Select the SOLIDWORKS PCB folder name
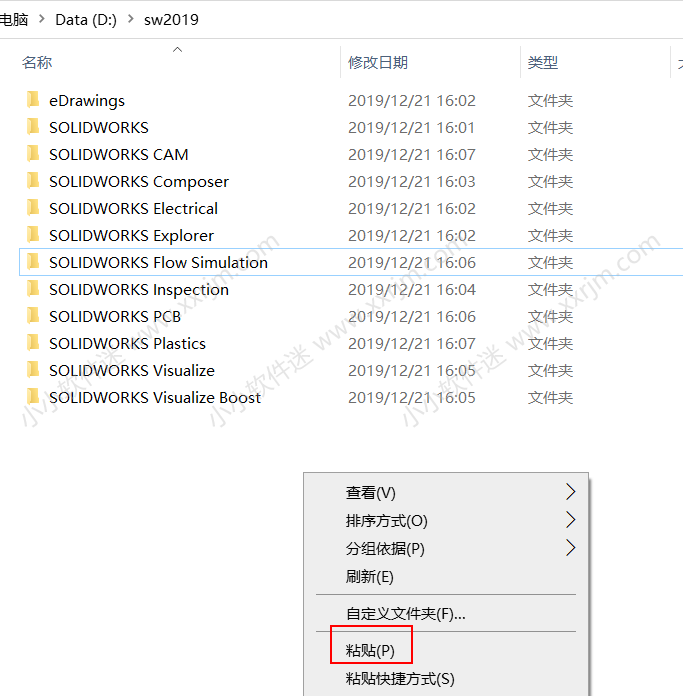The height and width of the screenshot is (696, 683). click(115, 316)
